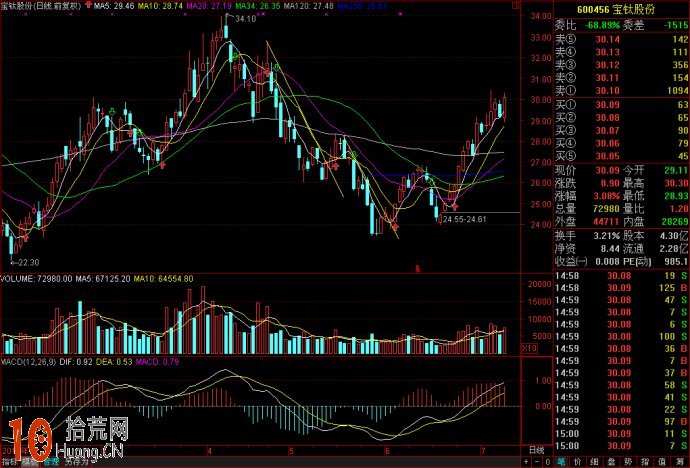Switch to the 势 trend tab
The width and height of the screenshot is (690, 468).
point(628,462)
